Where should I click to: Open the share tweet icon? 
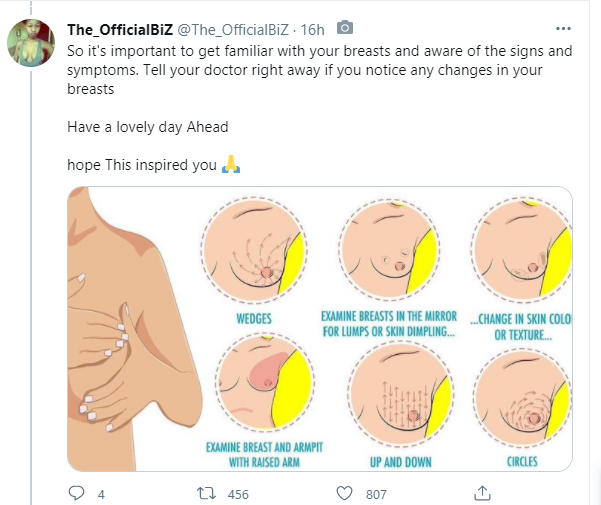pyautogui.click(x=480, y=493)
